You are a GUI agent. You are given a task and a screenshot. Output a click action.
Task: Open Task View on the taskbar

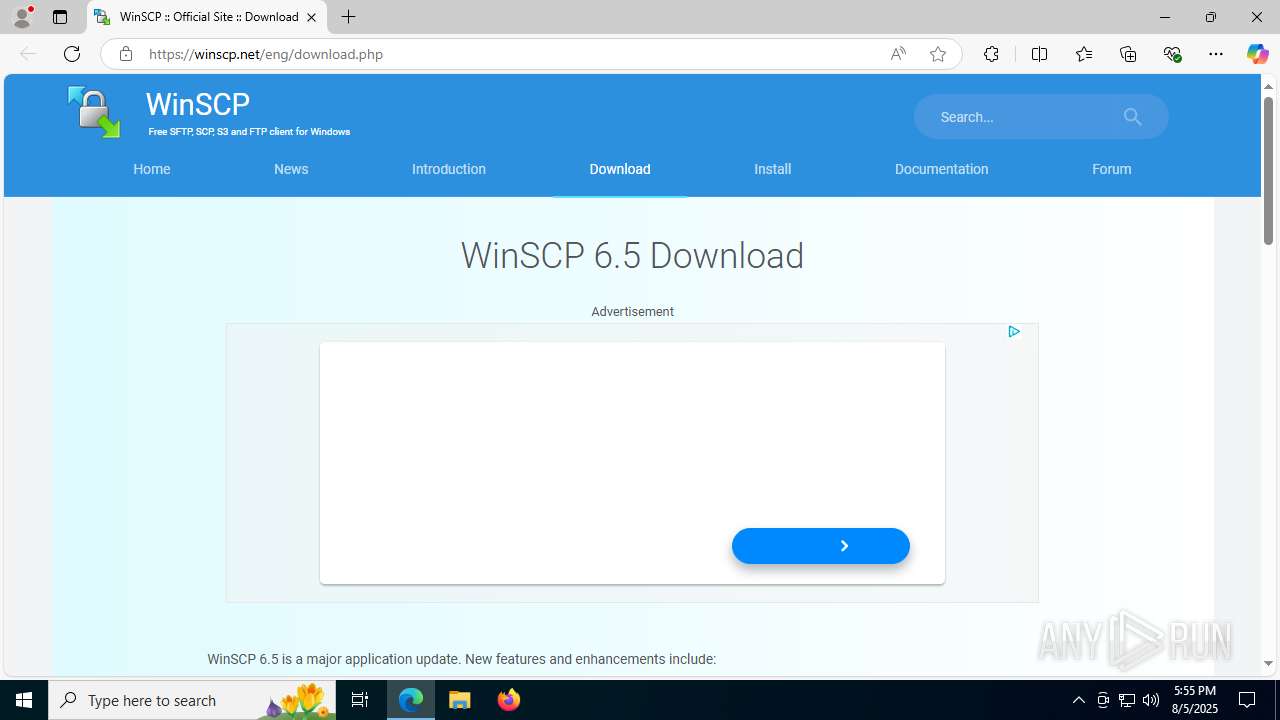360,700
